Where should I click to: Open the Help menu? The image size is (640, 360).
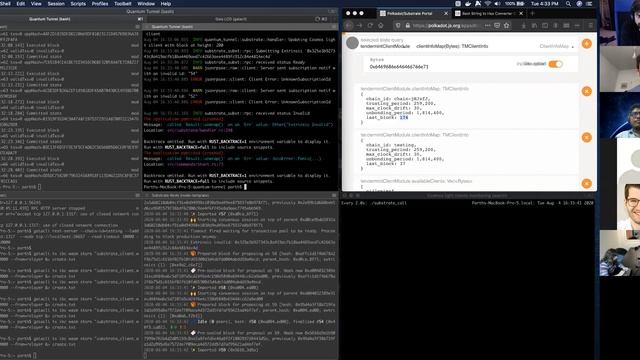point(166,4)
